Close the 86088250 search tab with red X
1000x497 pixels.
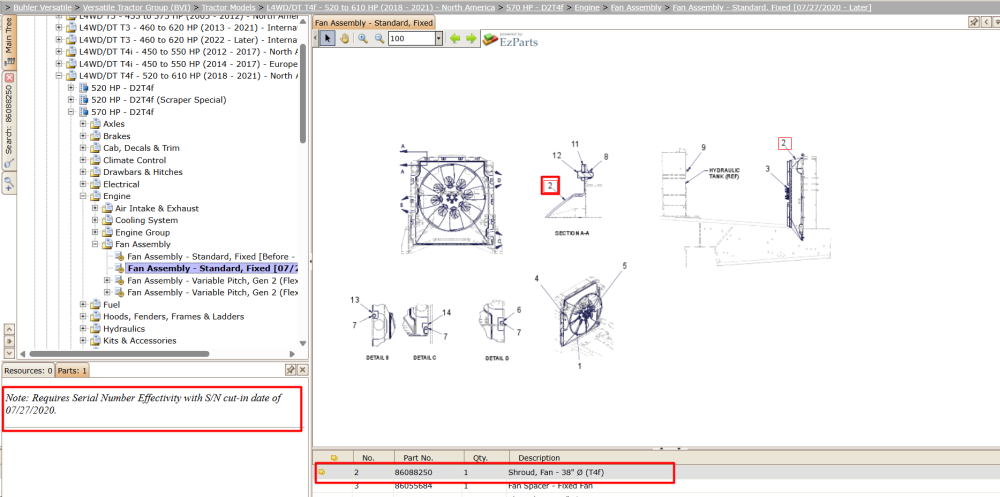point(9,77)
